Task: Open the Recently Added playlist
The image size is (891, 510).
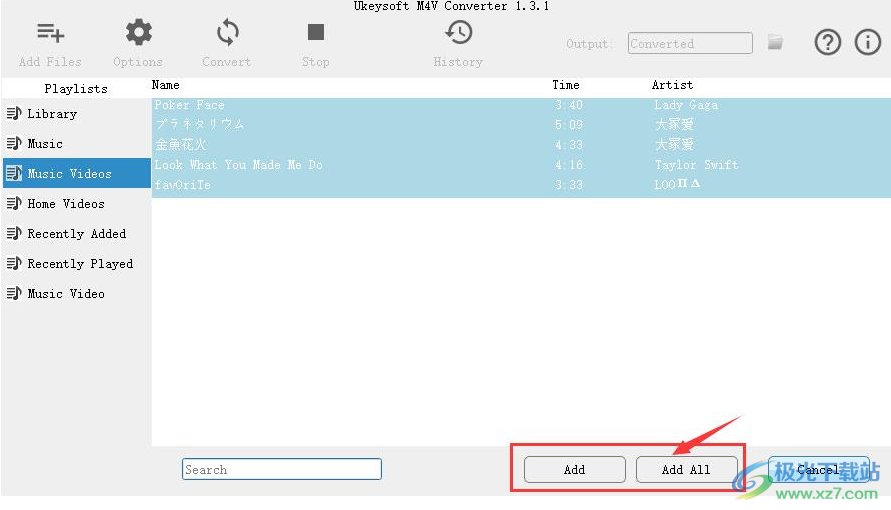Action: click(76, 233)
